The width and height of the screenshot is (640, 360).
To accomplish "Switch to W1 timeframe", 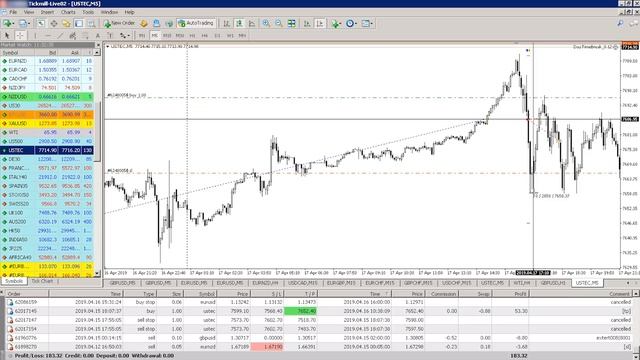I will [x=230, y=36].
